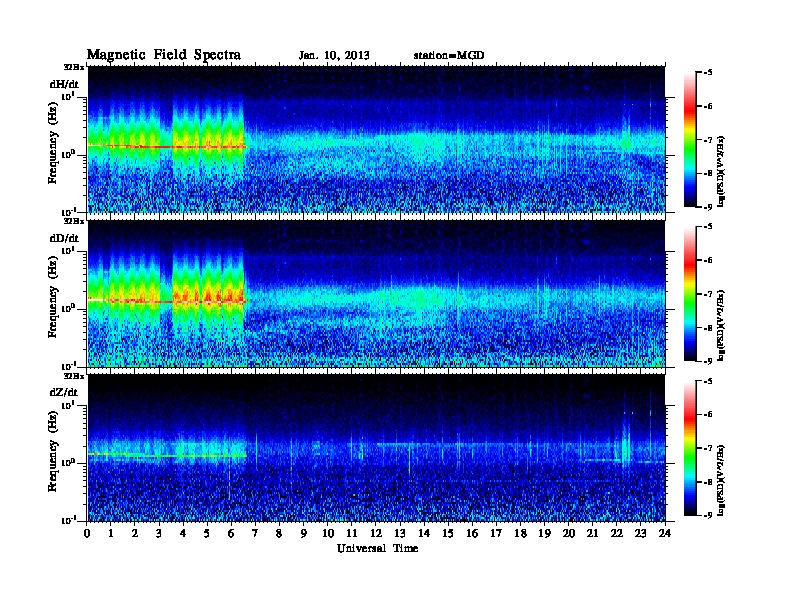The image size is (792, 612).
Task: Click hour tick label 0 on time axis
Action: coord(87,534)
